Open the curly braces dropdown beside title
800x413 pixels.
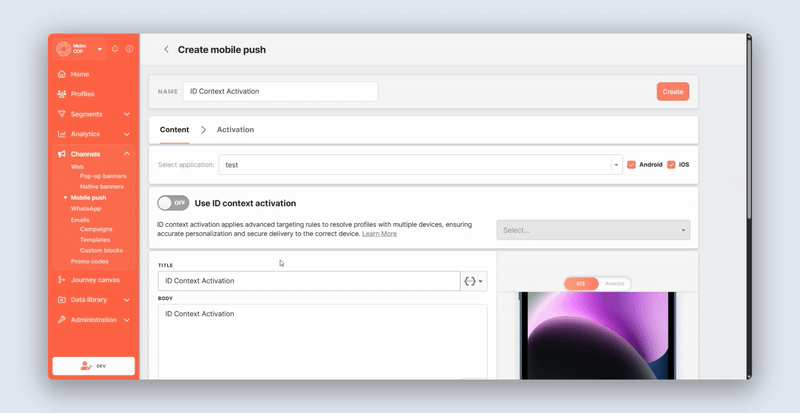[x=473, y=281]
